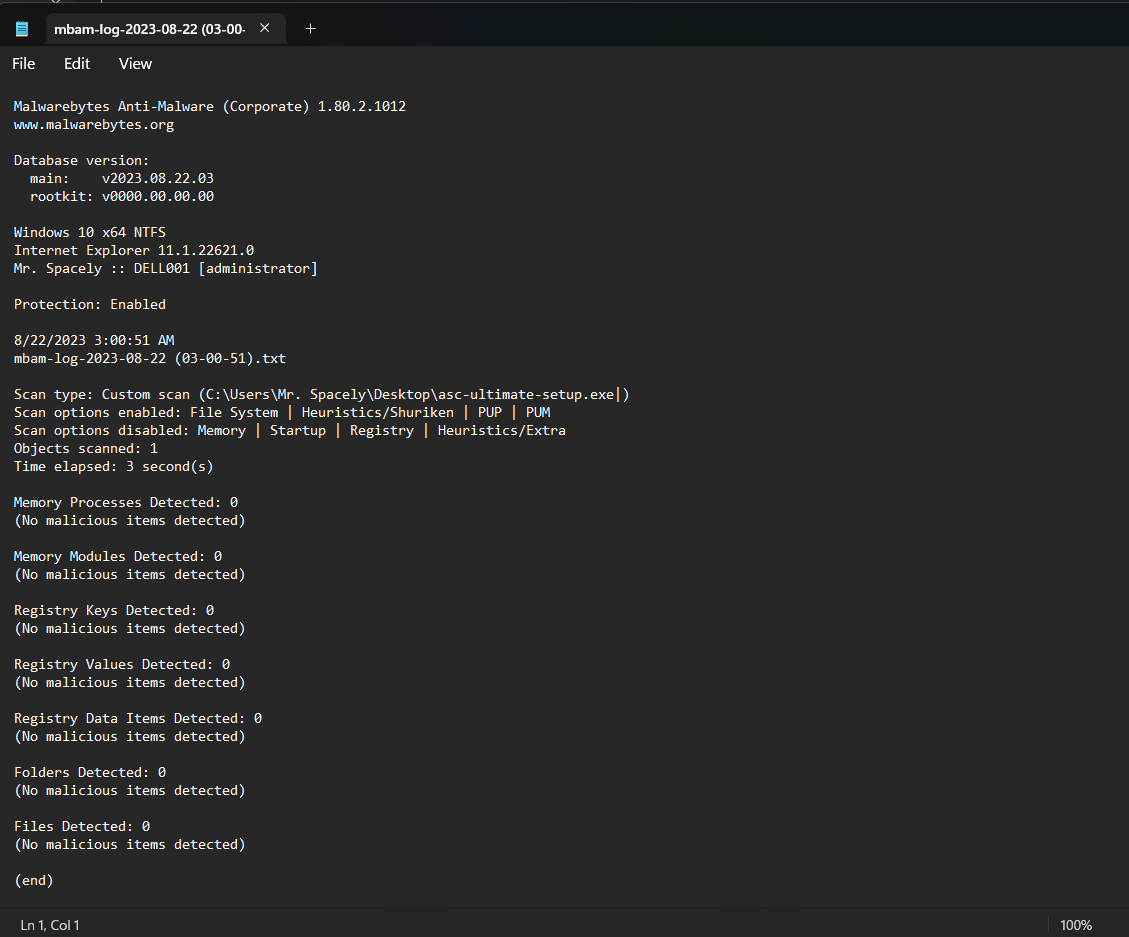Click the 'Scan type: Custom scan' line
1129x937 pixels.
coord(322,394)
